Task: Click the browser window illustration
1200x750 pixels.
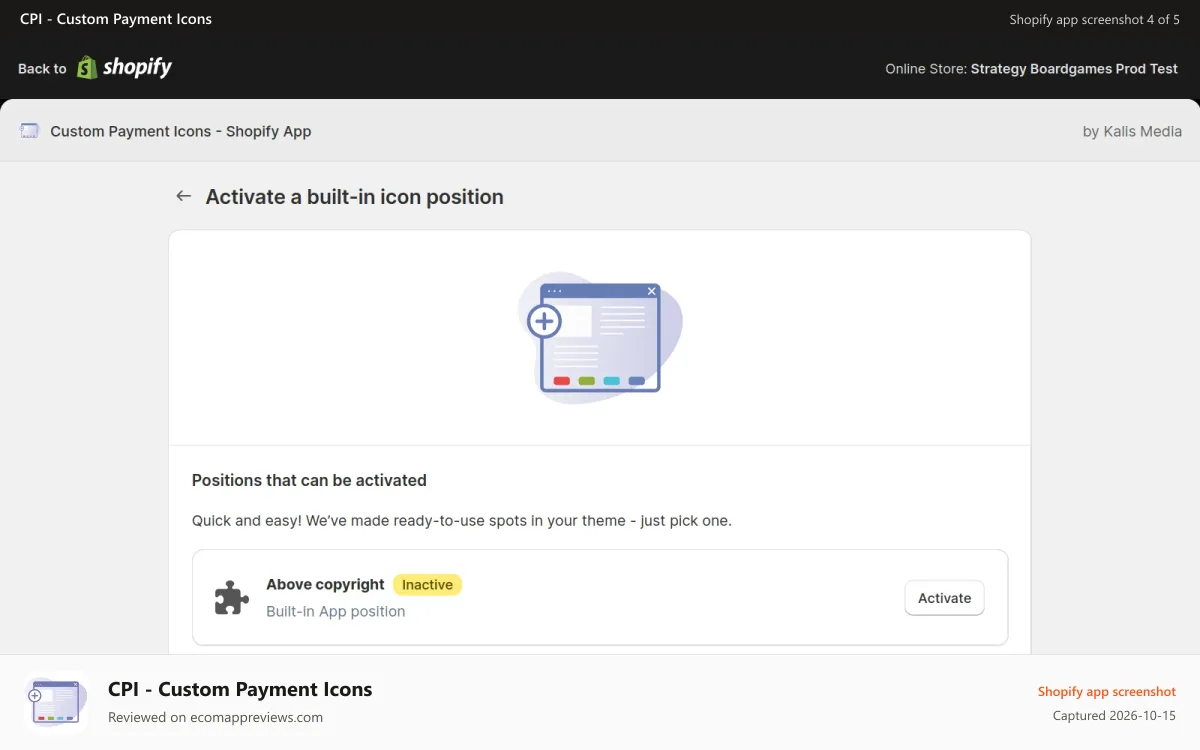Action: [x=600, y=338]
